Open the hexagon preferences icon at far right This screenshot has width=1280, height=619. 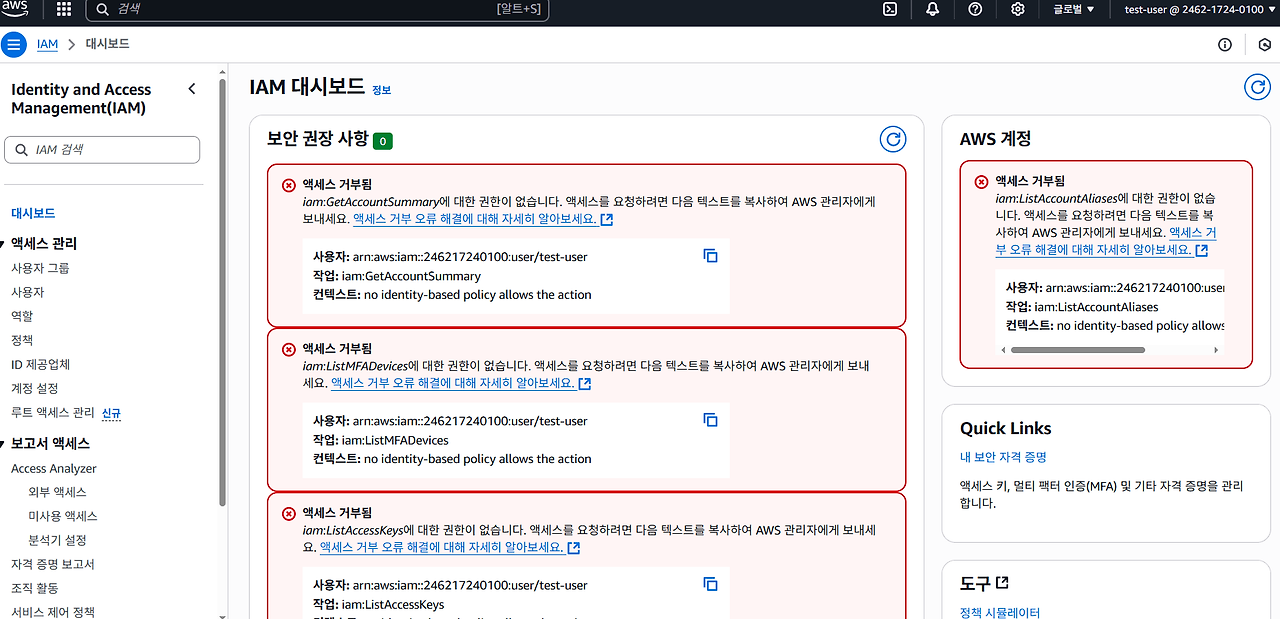coord(1265,45)
